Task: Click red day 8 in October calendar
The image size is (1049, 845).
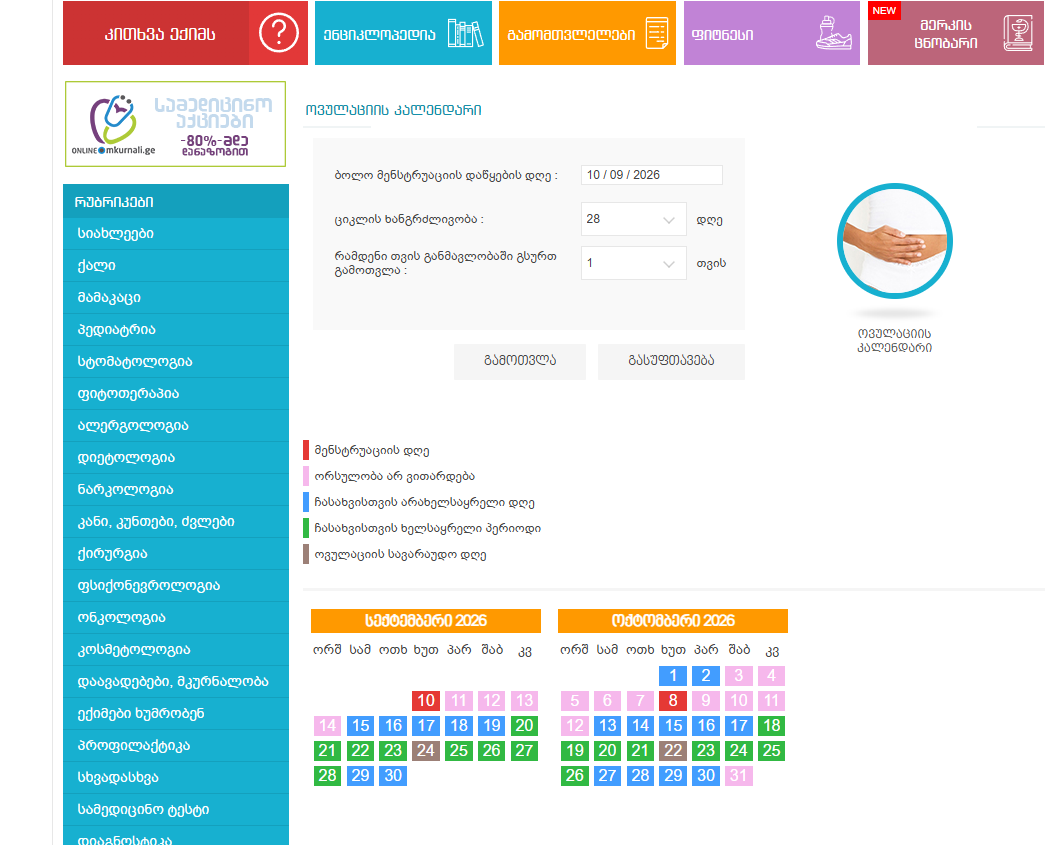Action: pyautogui.click(x=673, y=700)
